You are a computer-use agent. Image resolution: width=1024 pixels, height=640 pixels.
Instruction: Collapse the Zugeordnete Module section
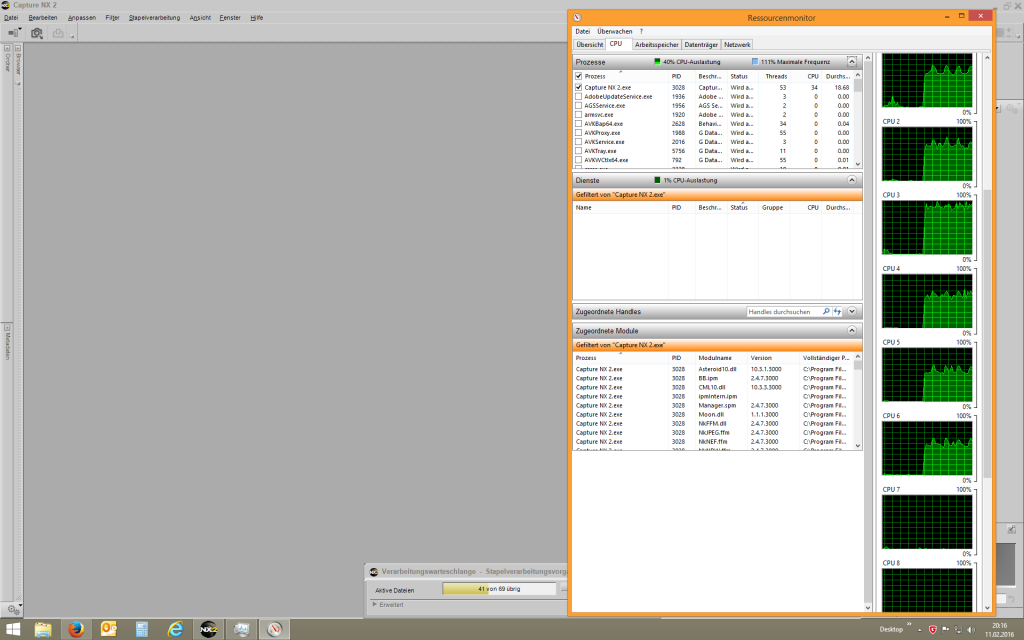(x=852, y=330)
